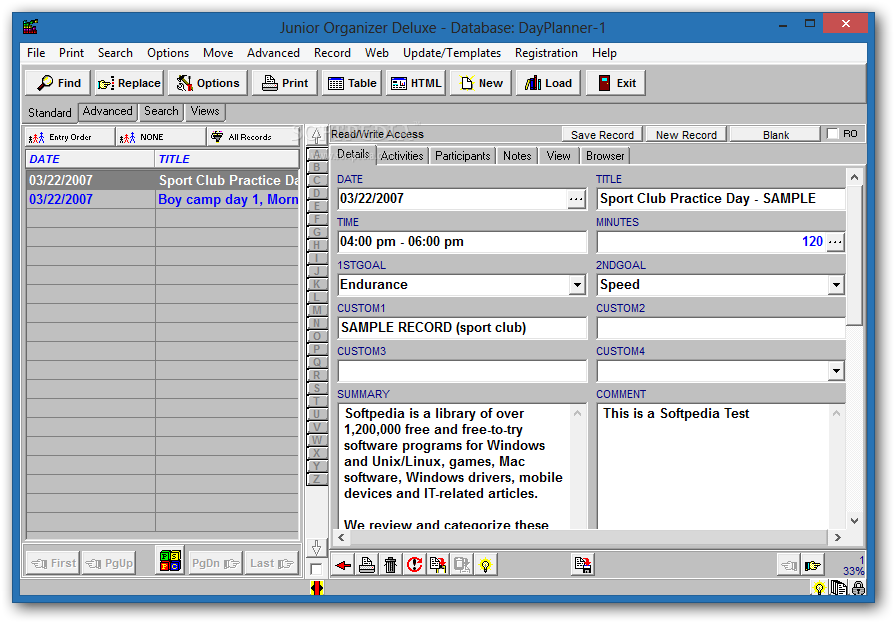The height and width of the screenshot is (623, 895).
Task: Go to previous record hand icon
Action: 789,565
